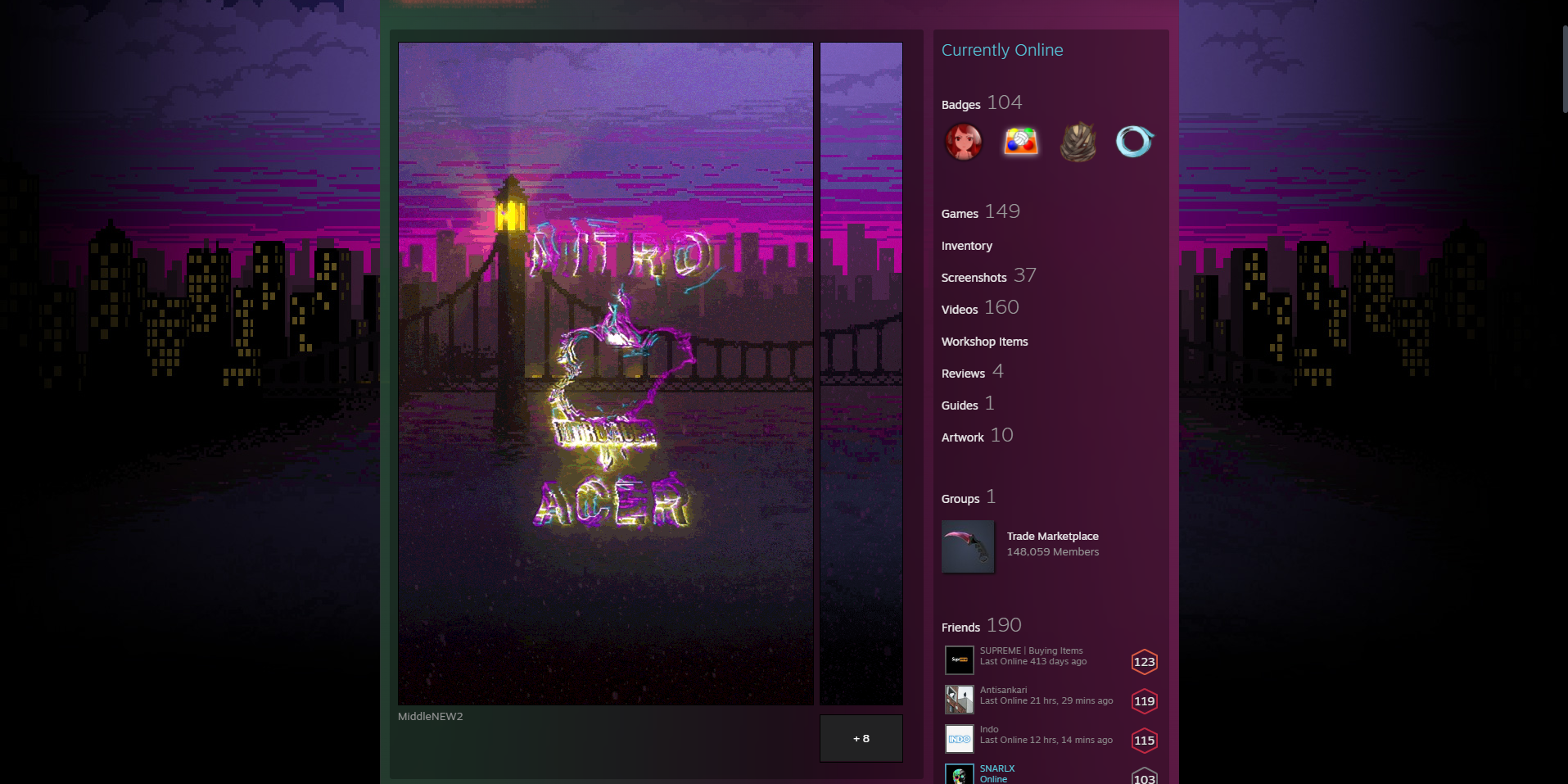Open the narrow side artwork thumbnail
This screenshot has height=784, width=1568.
[861, 374]
